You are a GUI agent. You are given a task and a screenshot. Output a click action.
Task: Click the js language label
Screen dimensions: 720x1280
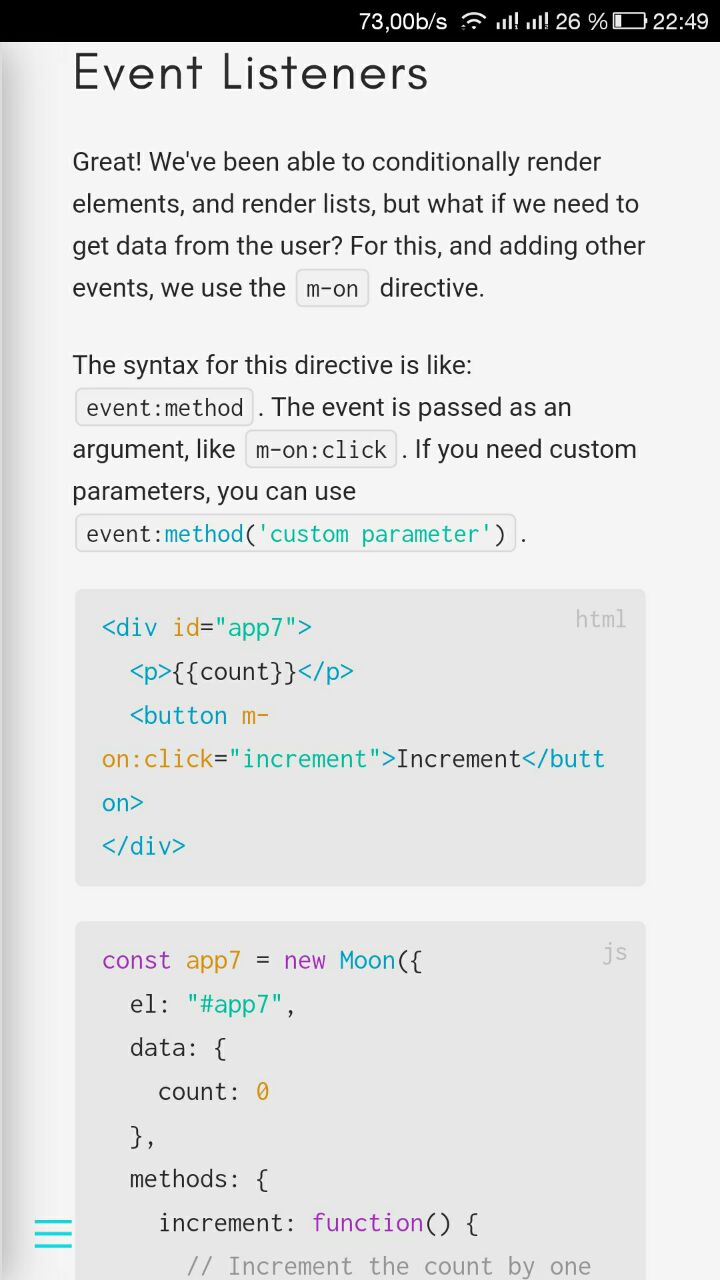coord(614,952)
